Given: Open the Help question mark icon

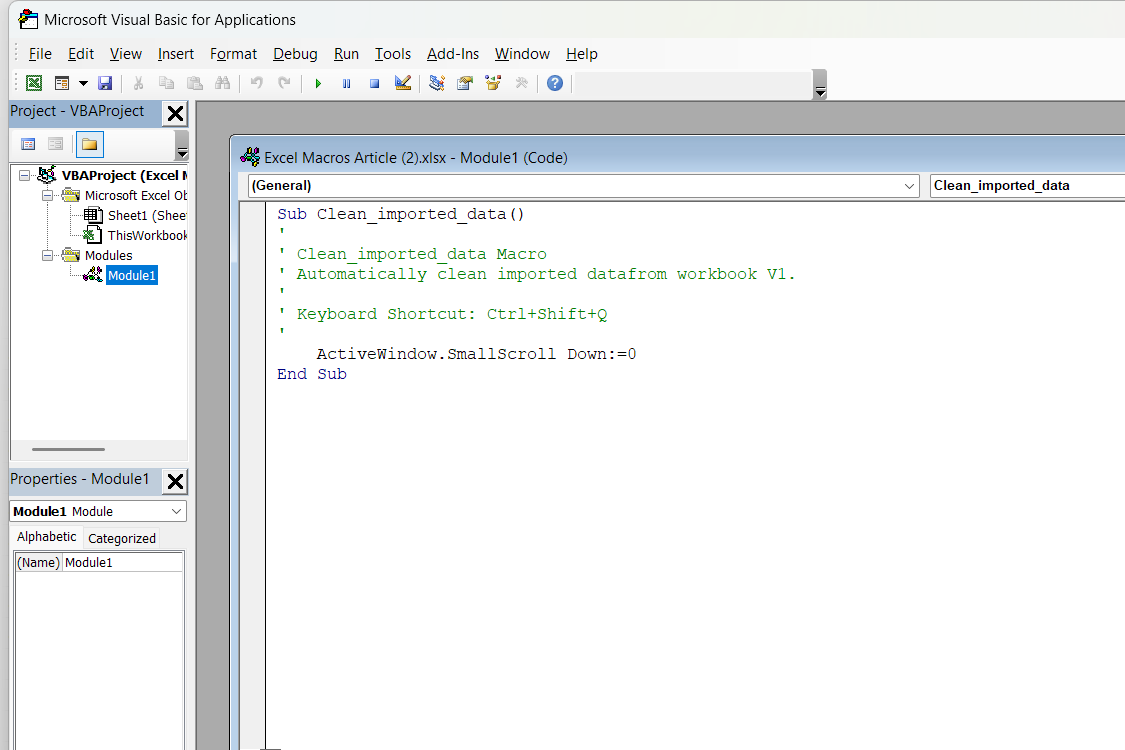Looking at the screenshot, I should point(555,83).
